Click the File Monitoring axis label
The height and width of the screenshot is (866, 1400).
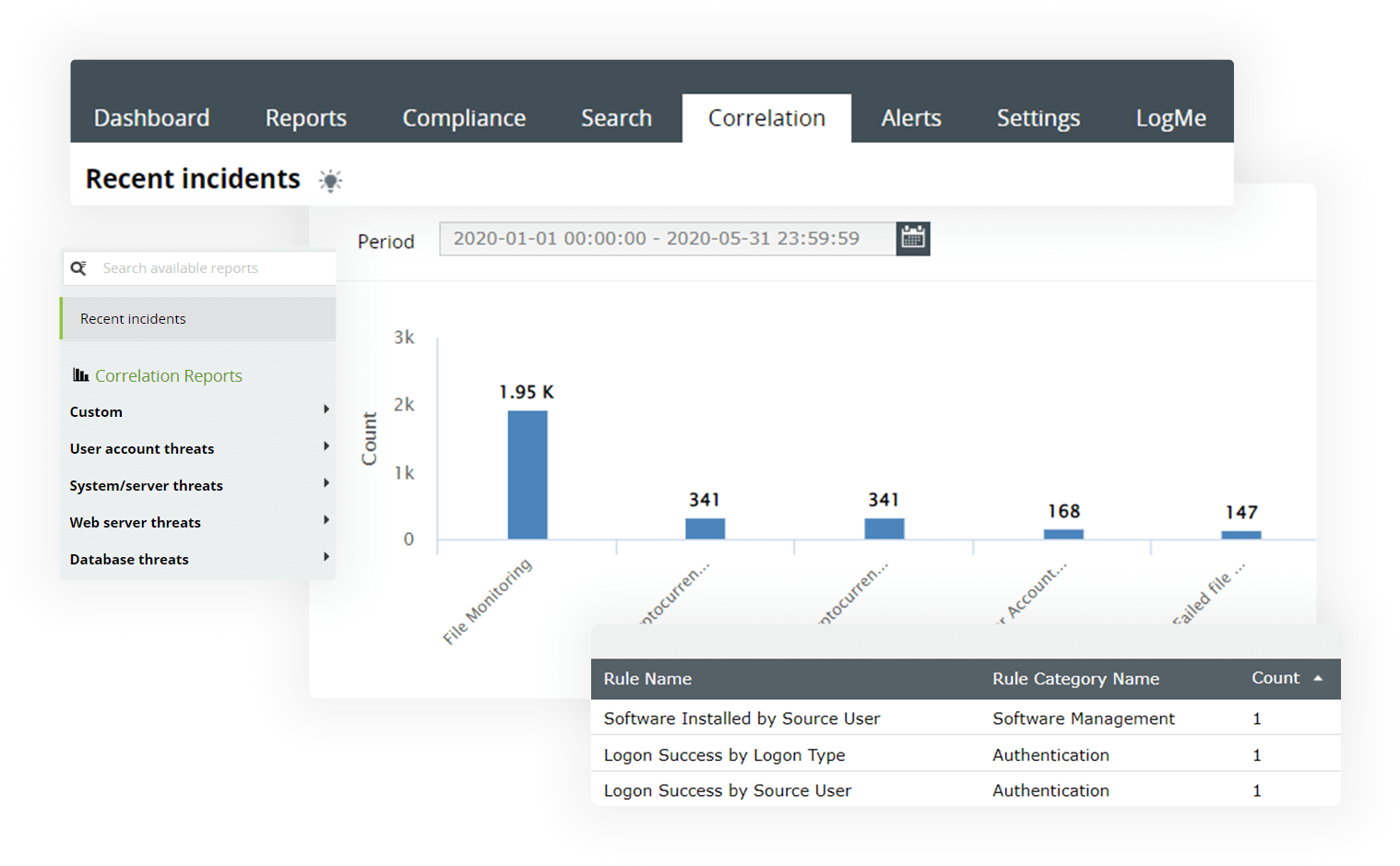click(x=487, y=601)
